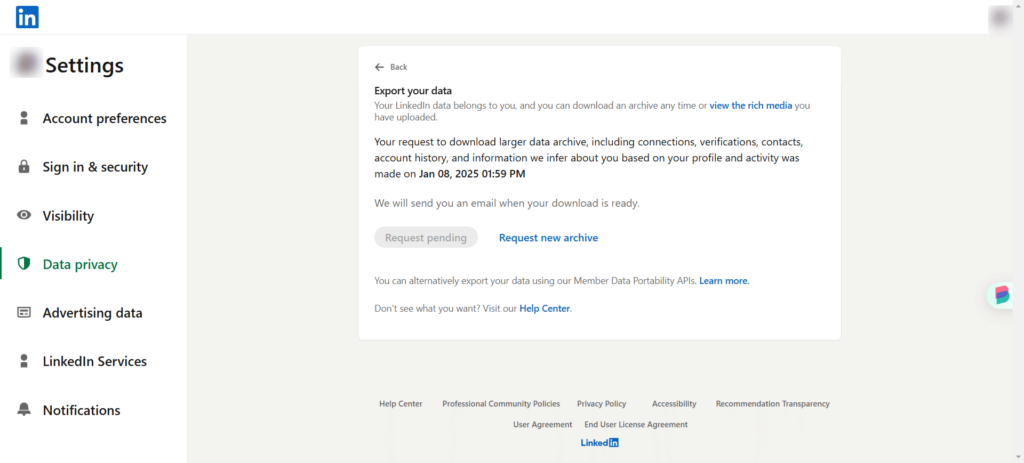Go back using the Back arrow
The height and width of the screenshot is (463, 1024).
[x=391, y=67]
